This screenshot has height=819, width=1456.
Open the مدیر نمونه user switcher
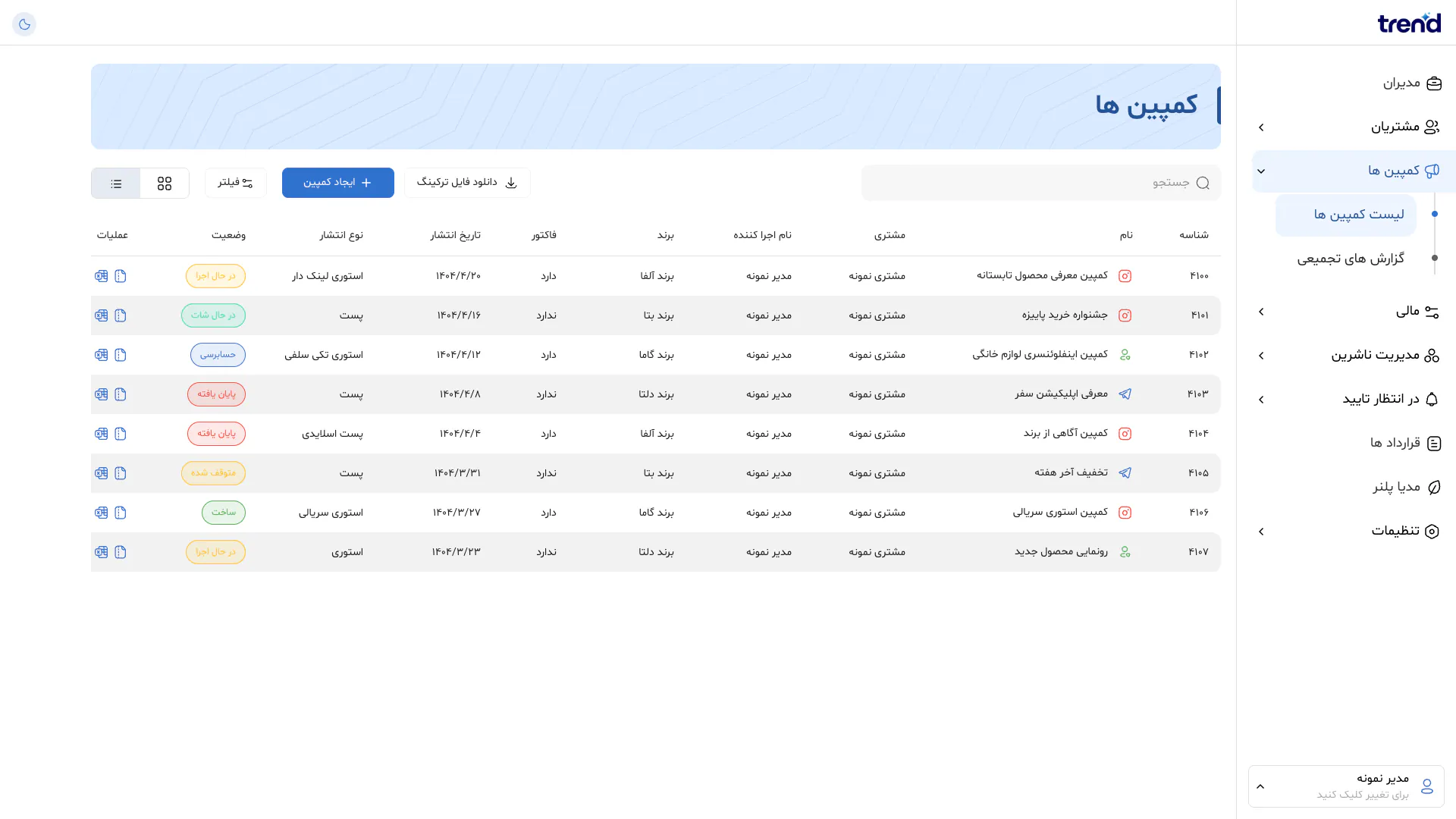click(x=1346, y=786)
